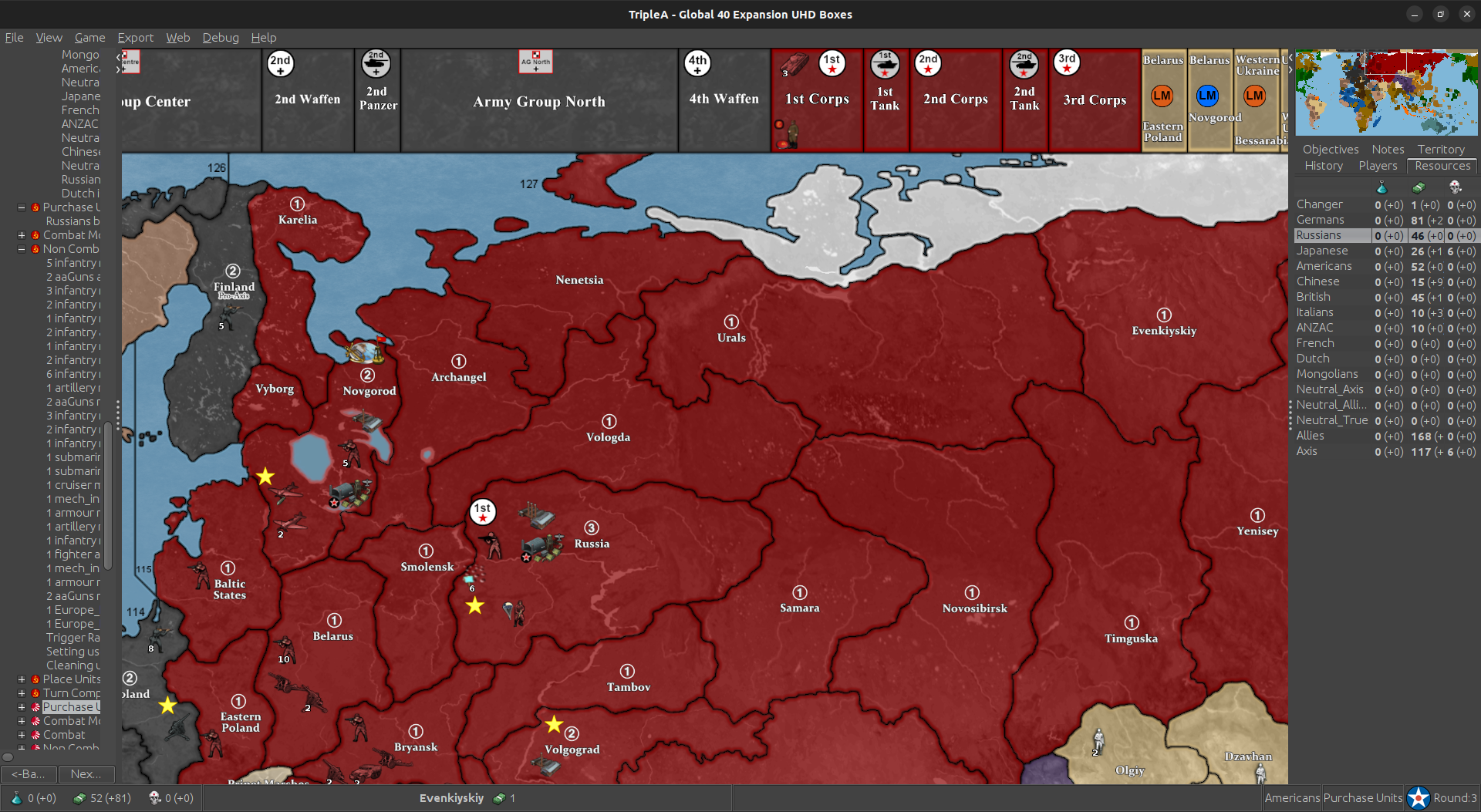Open the Export menu
This screenshot has width=1481, height=812.
pyautogui.click(x=135, y=37)
